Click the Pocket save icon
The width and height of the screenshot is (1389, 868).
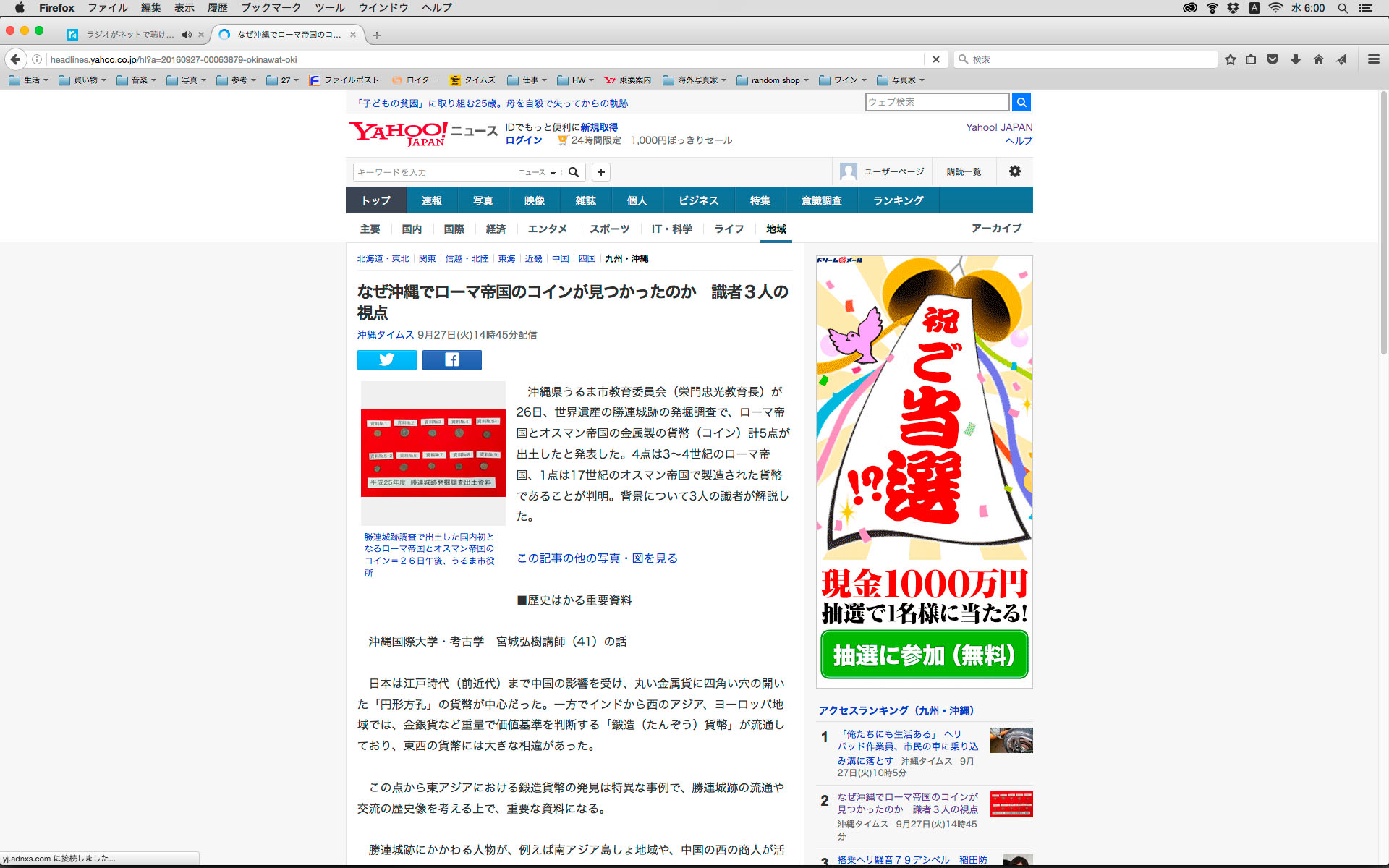[1273, 59]
